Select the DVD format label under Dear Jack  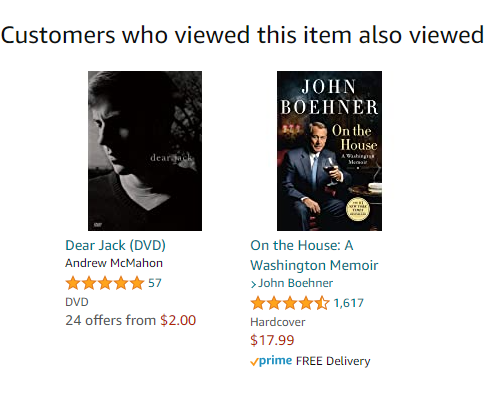point(77,302)
